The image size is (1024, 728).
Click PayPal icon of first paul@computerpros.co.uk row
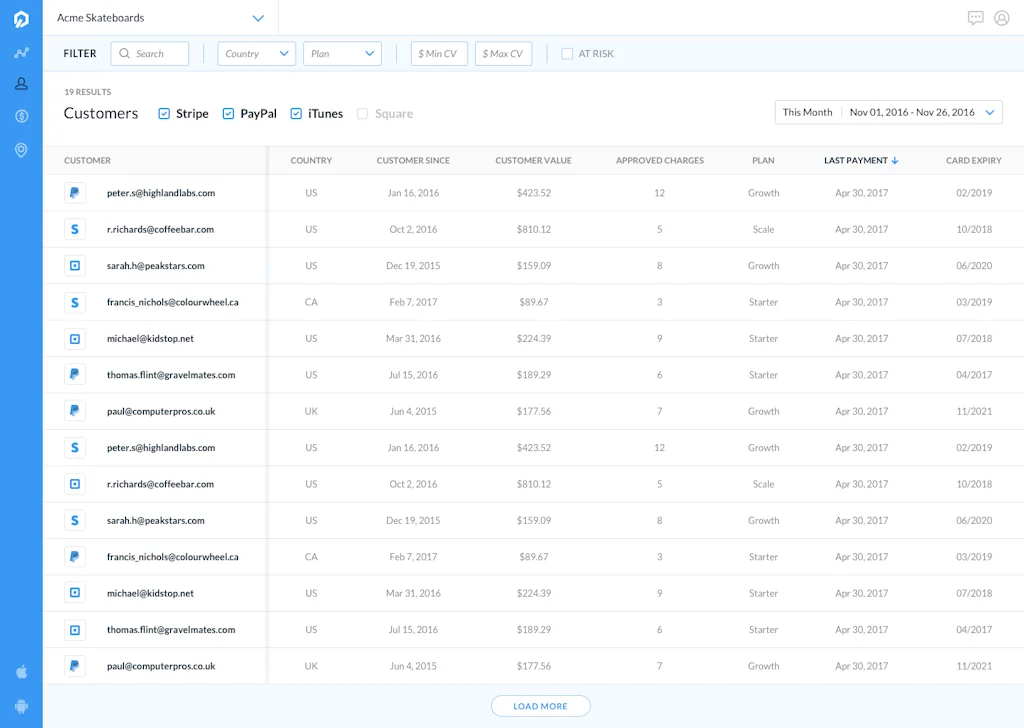tap(74, 411)
